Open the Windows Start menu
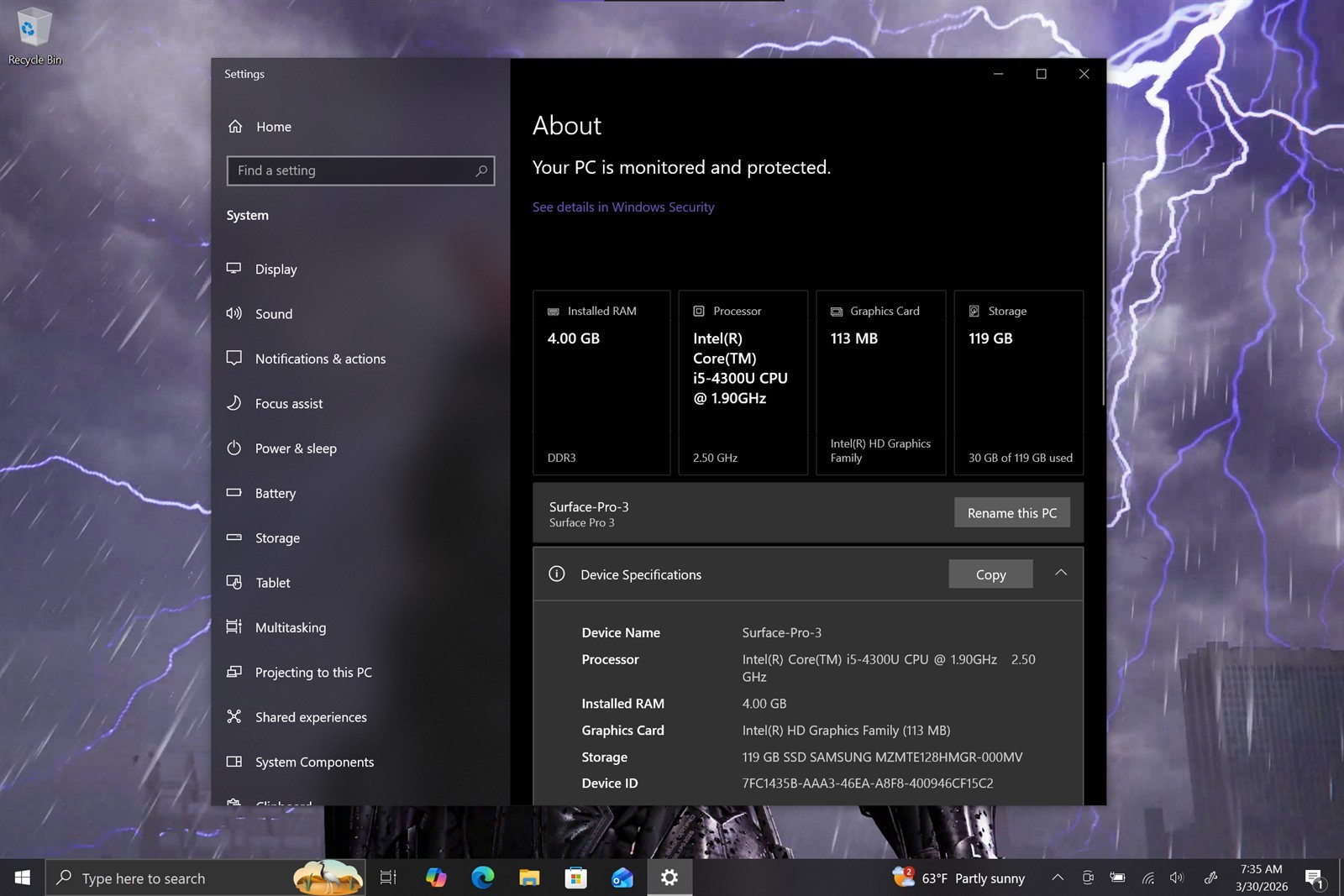The image size is (1344, 896). click(x=23, y=878)
